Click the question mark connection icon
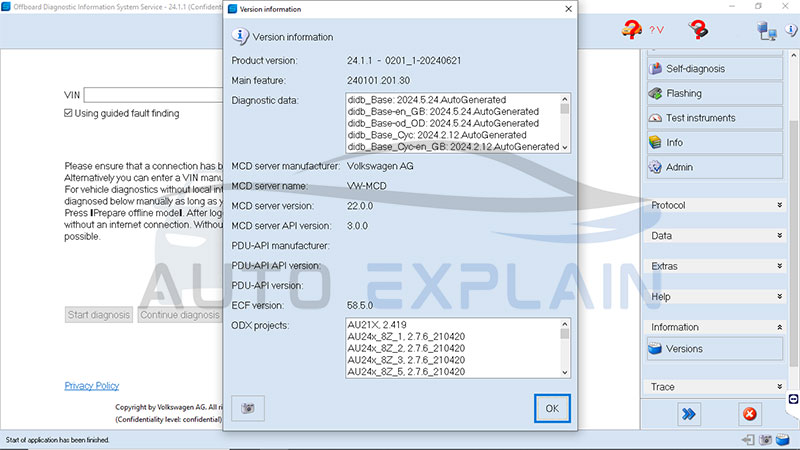 [x=698, y=30]
